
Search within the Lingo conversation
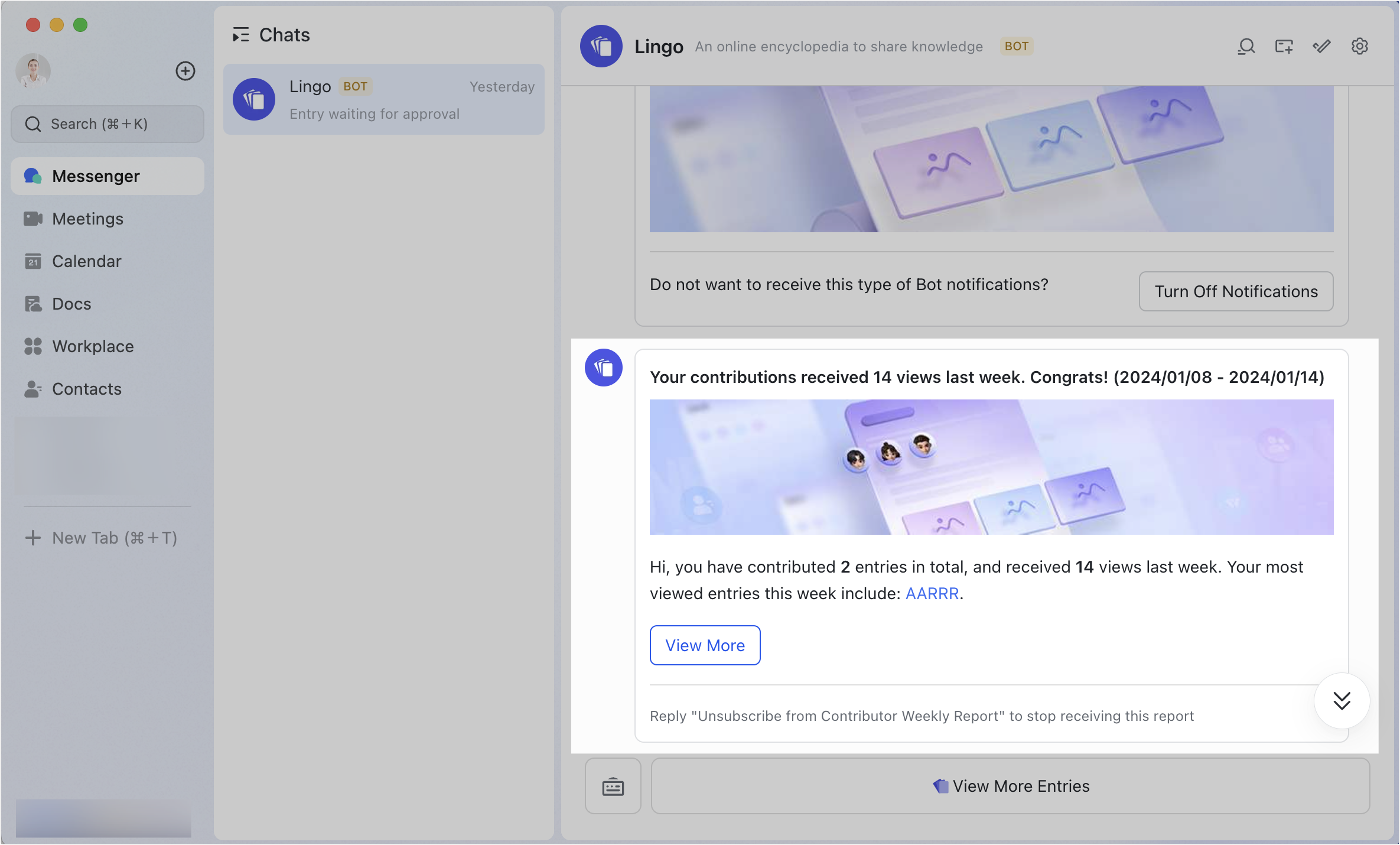pyautogui.click(x=1246, y=46)
